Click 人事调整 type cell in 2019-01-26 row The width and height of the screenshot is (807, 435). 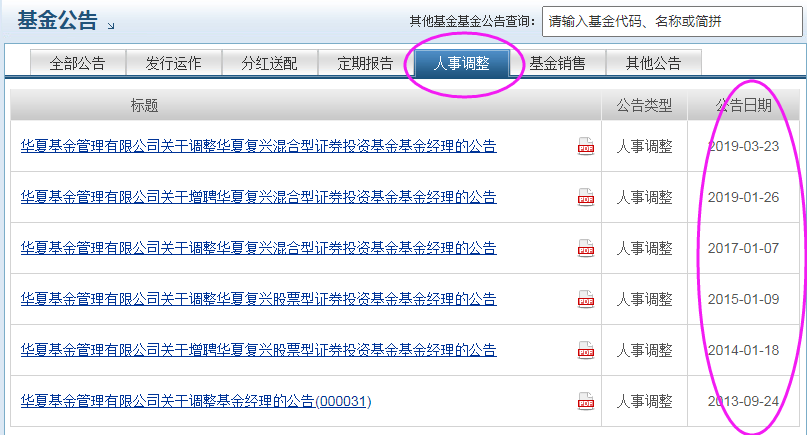[644, 197]
